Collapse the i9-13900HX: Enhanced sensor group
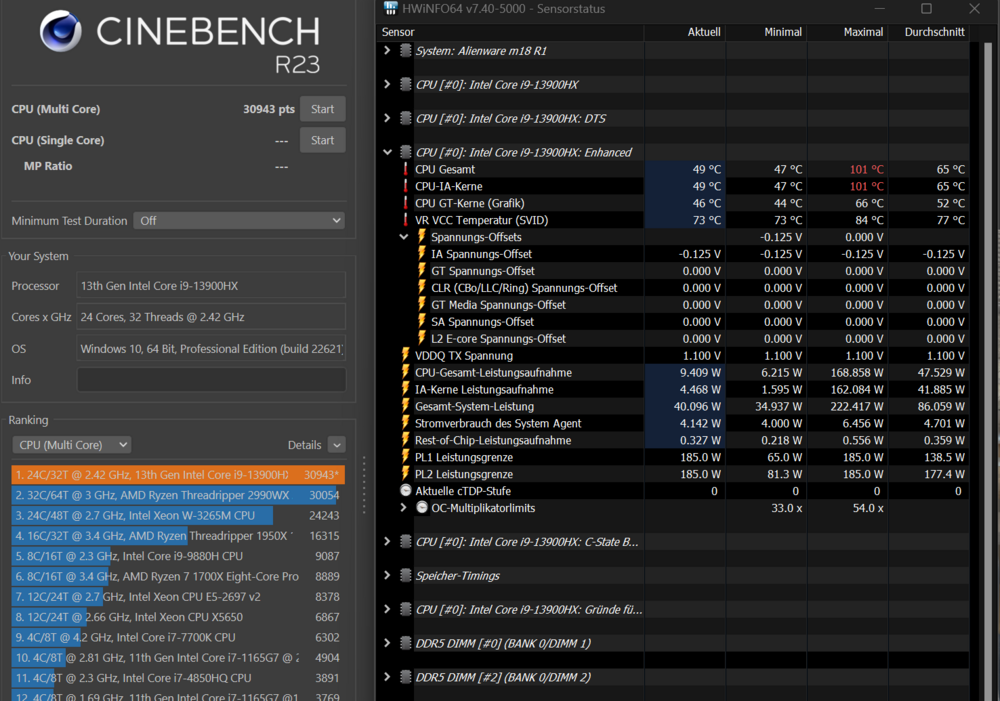 [387, 152]
